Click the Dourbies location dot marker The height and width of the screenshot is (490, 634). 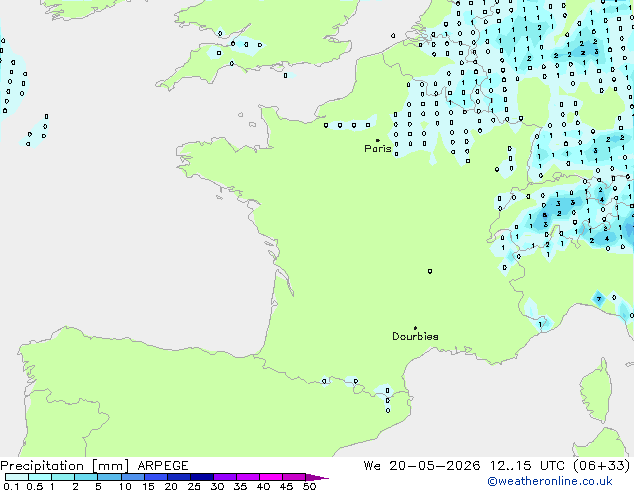[x=415, y=328]
